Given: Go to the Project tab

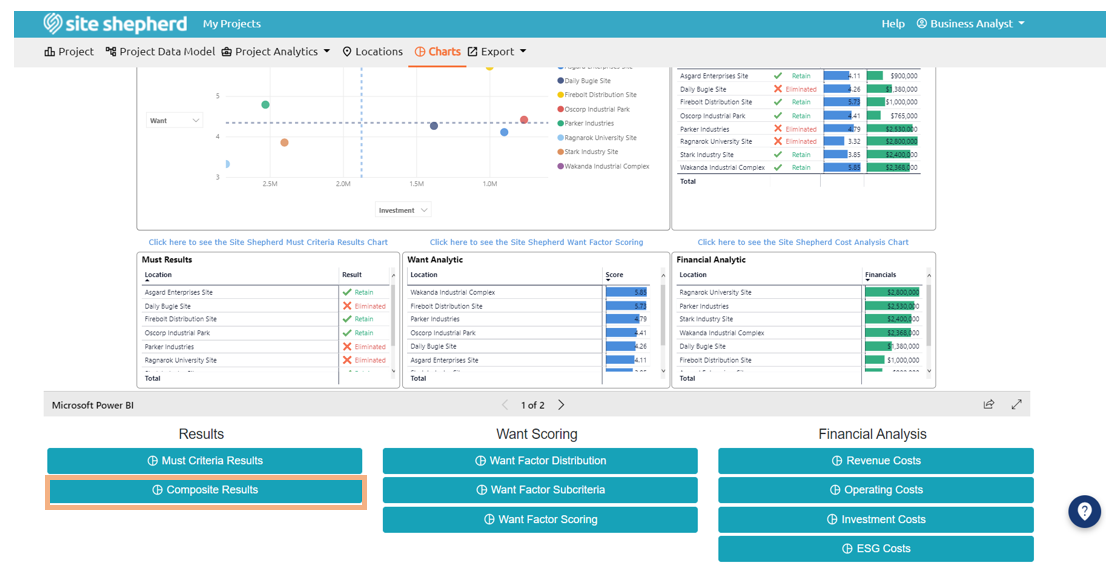Looking at the screenshot, I should (69, 51).
